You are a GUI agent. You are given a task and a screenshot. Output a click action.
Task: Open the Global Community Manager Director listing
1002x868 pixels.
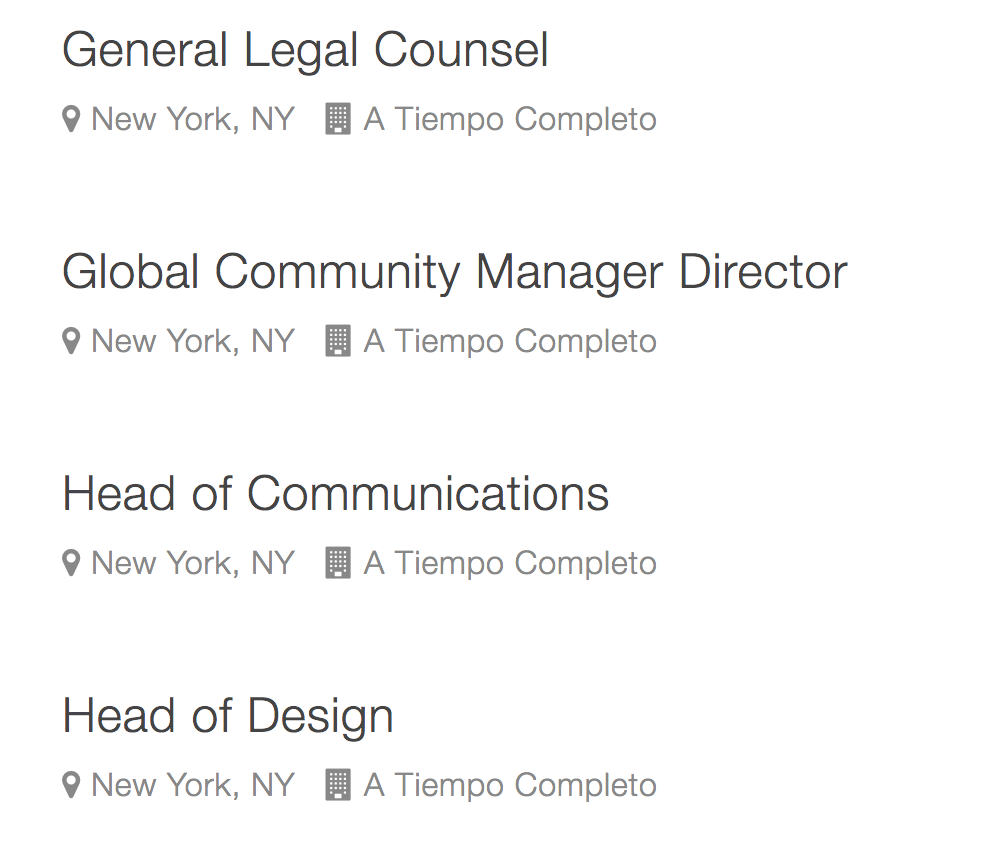[454, 272]
